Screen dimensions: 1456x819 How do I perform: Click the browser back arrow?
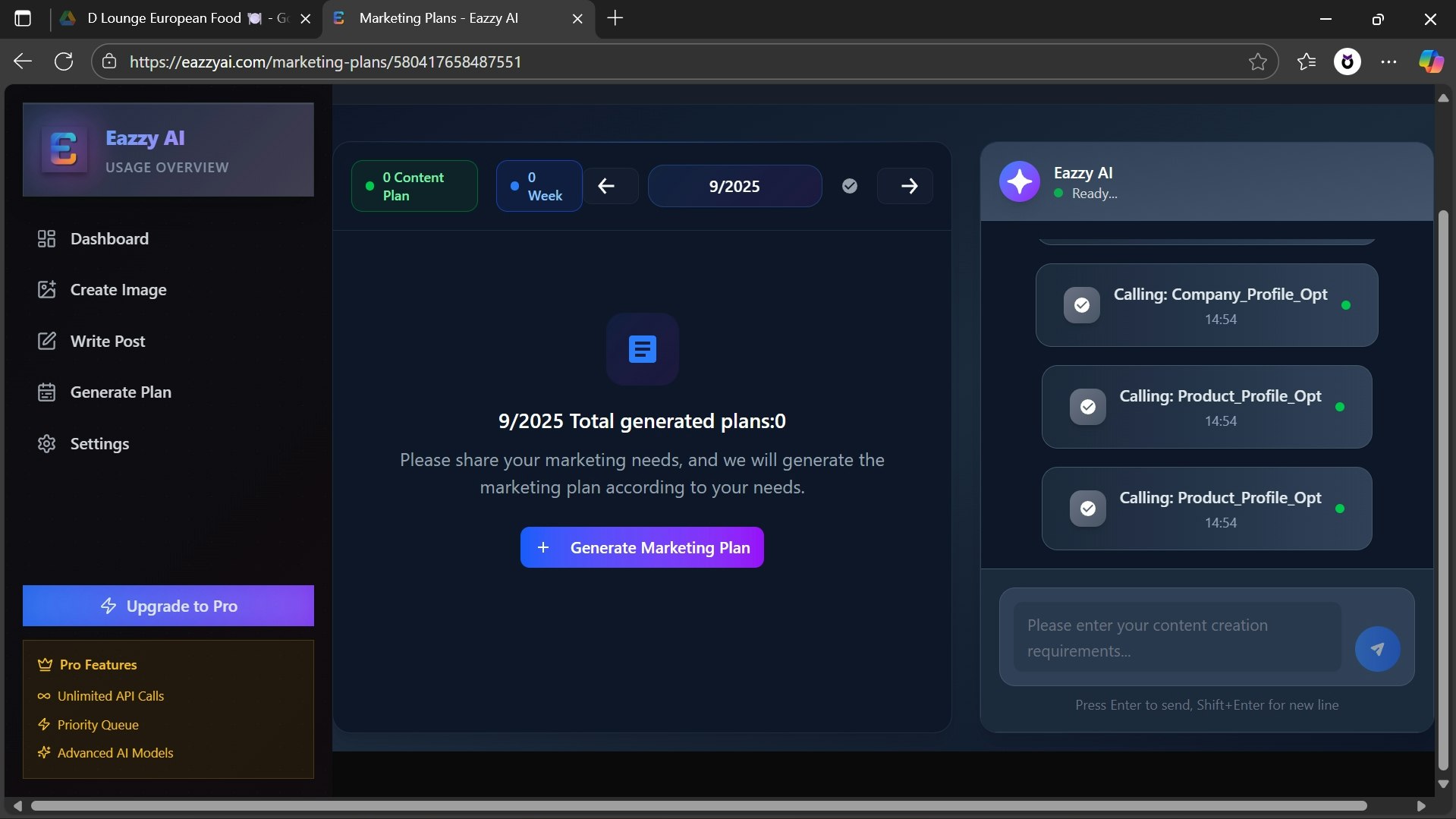coord(23,61)
